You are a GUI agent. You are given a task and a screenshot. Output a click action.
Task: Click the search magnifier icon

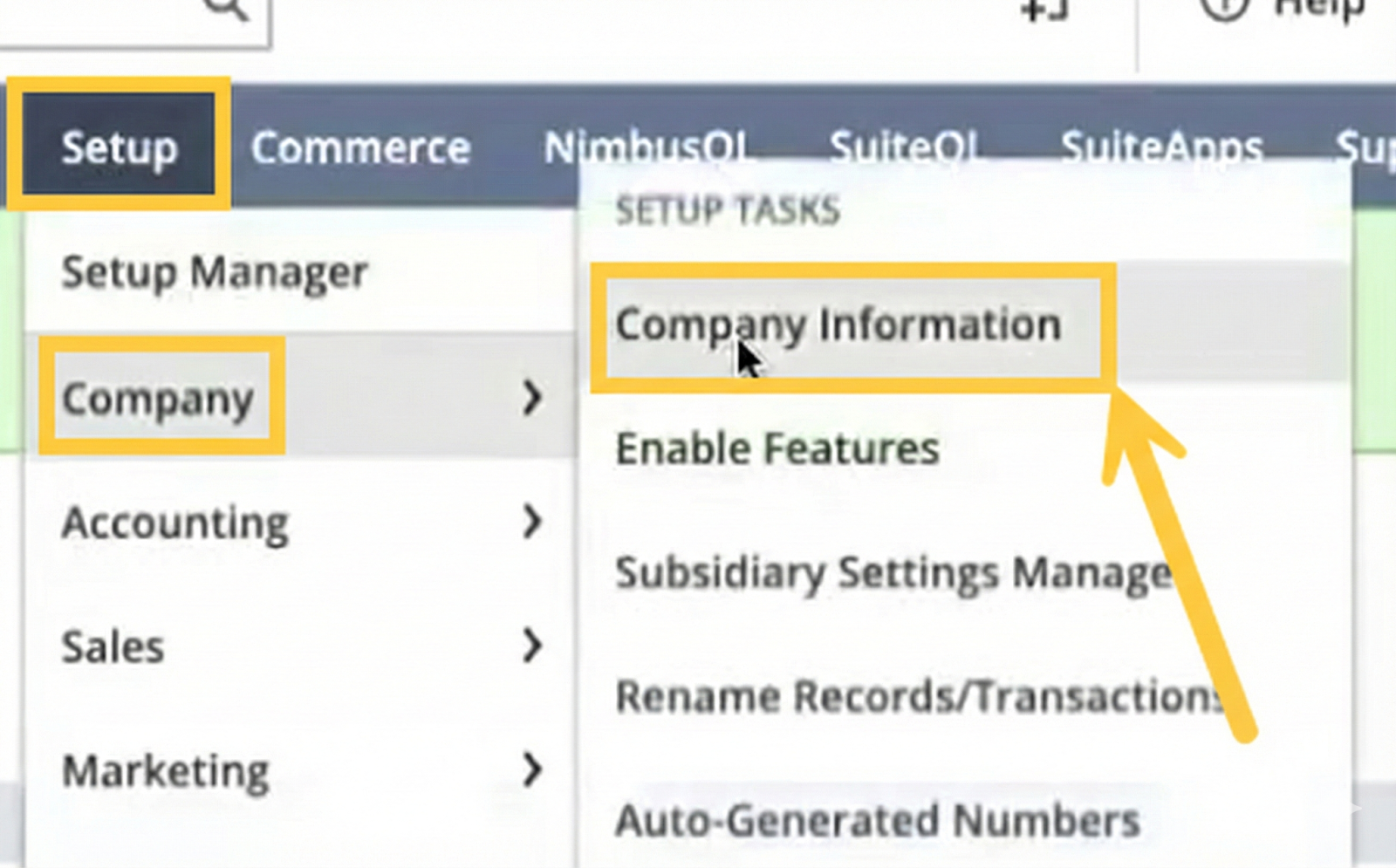pos(227,9)
